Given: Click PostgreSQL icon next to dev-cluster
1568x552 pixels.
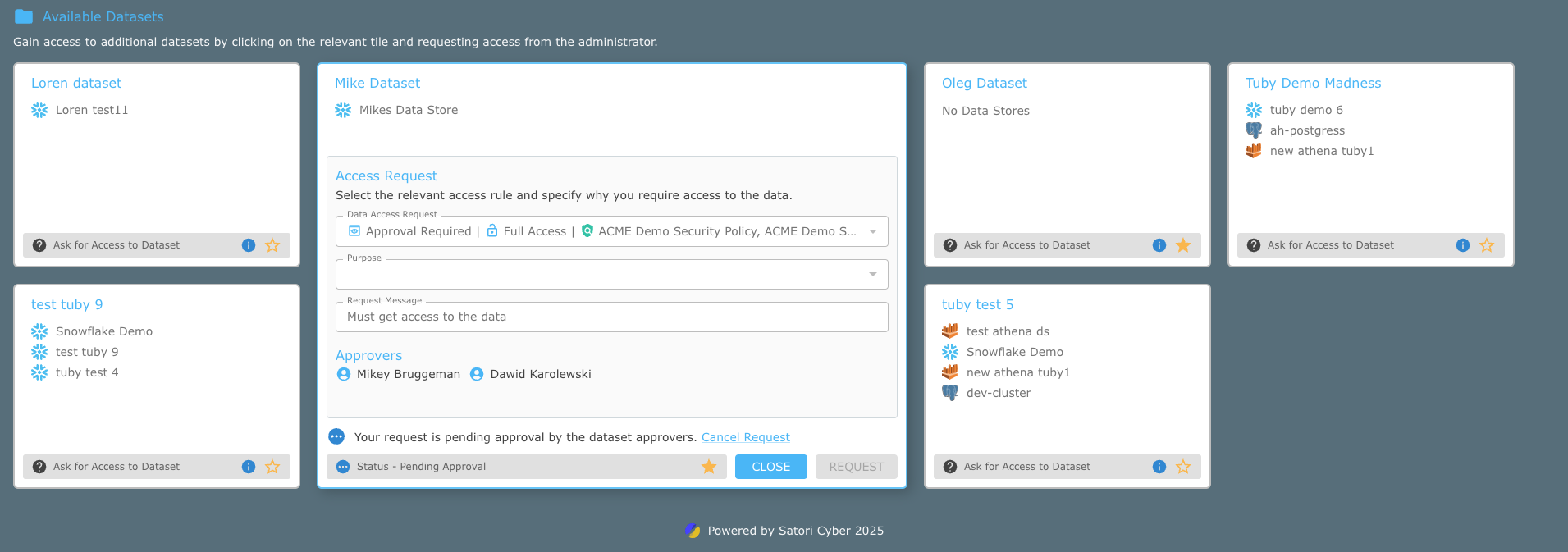Looking at the screenshot, I should 950,393.
